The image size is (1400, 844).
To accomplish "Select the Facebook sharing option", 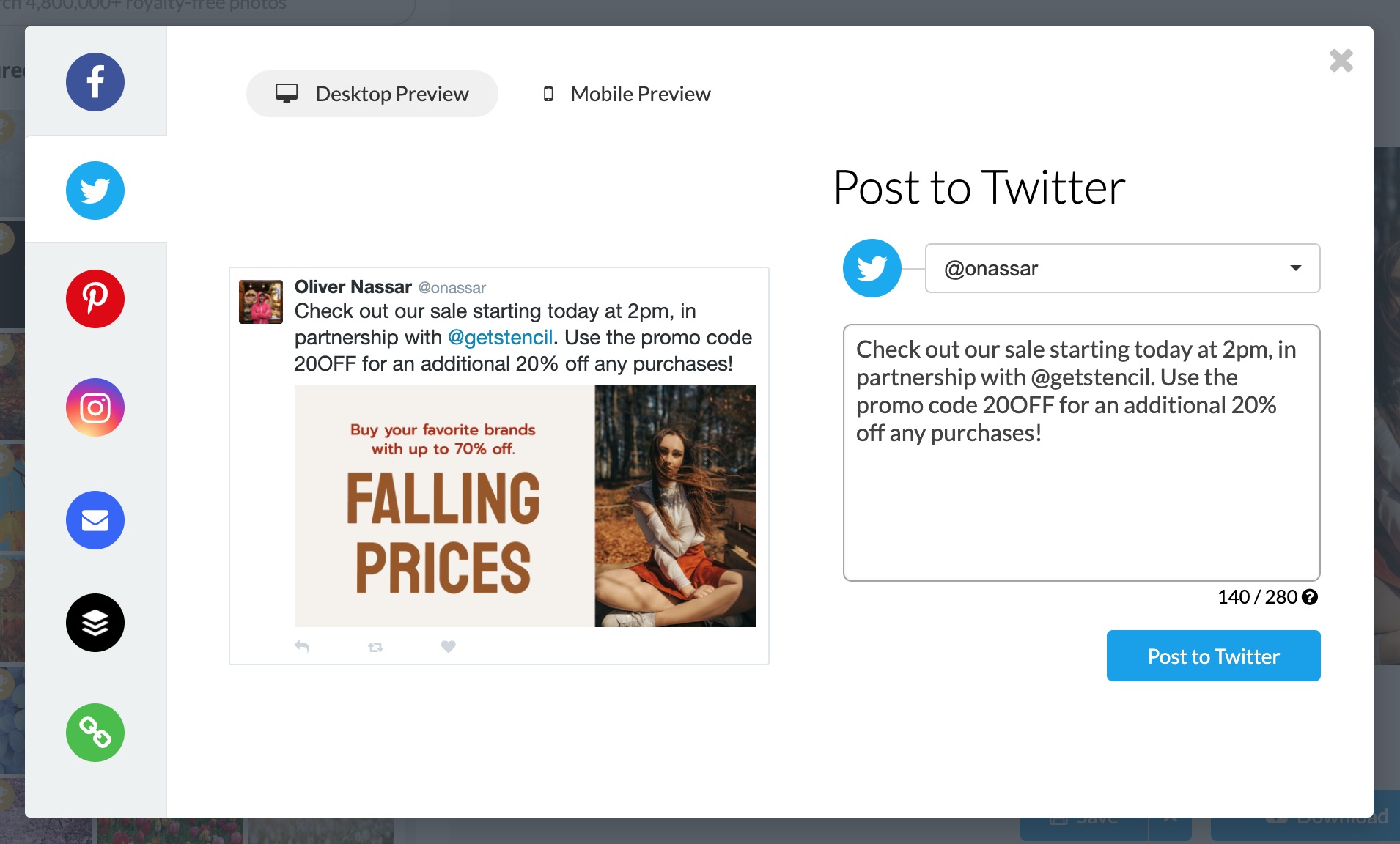I will click(x=95, y=81).
